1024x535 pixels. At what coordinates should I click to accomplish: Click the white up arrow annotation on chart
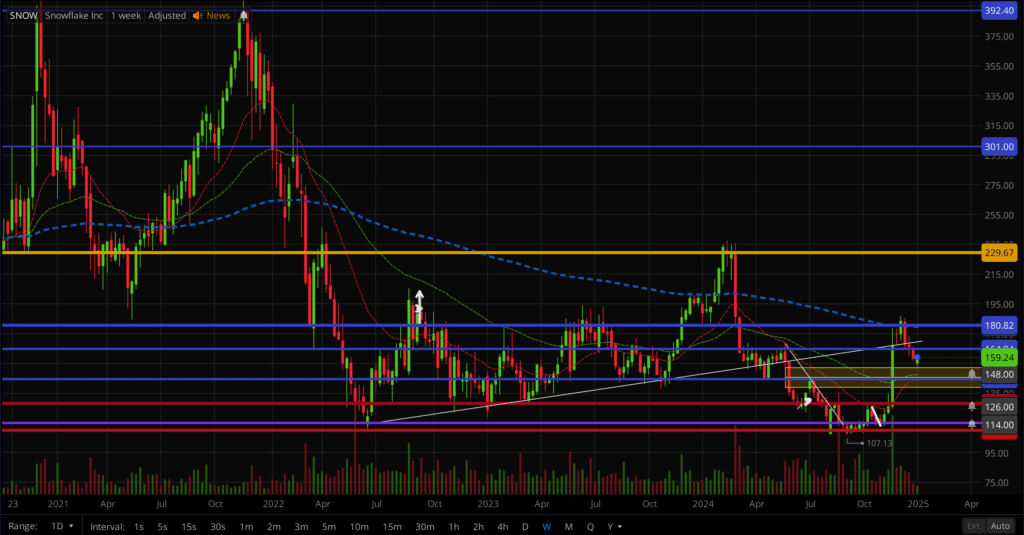[420, 301]
